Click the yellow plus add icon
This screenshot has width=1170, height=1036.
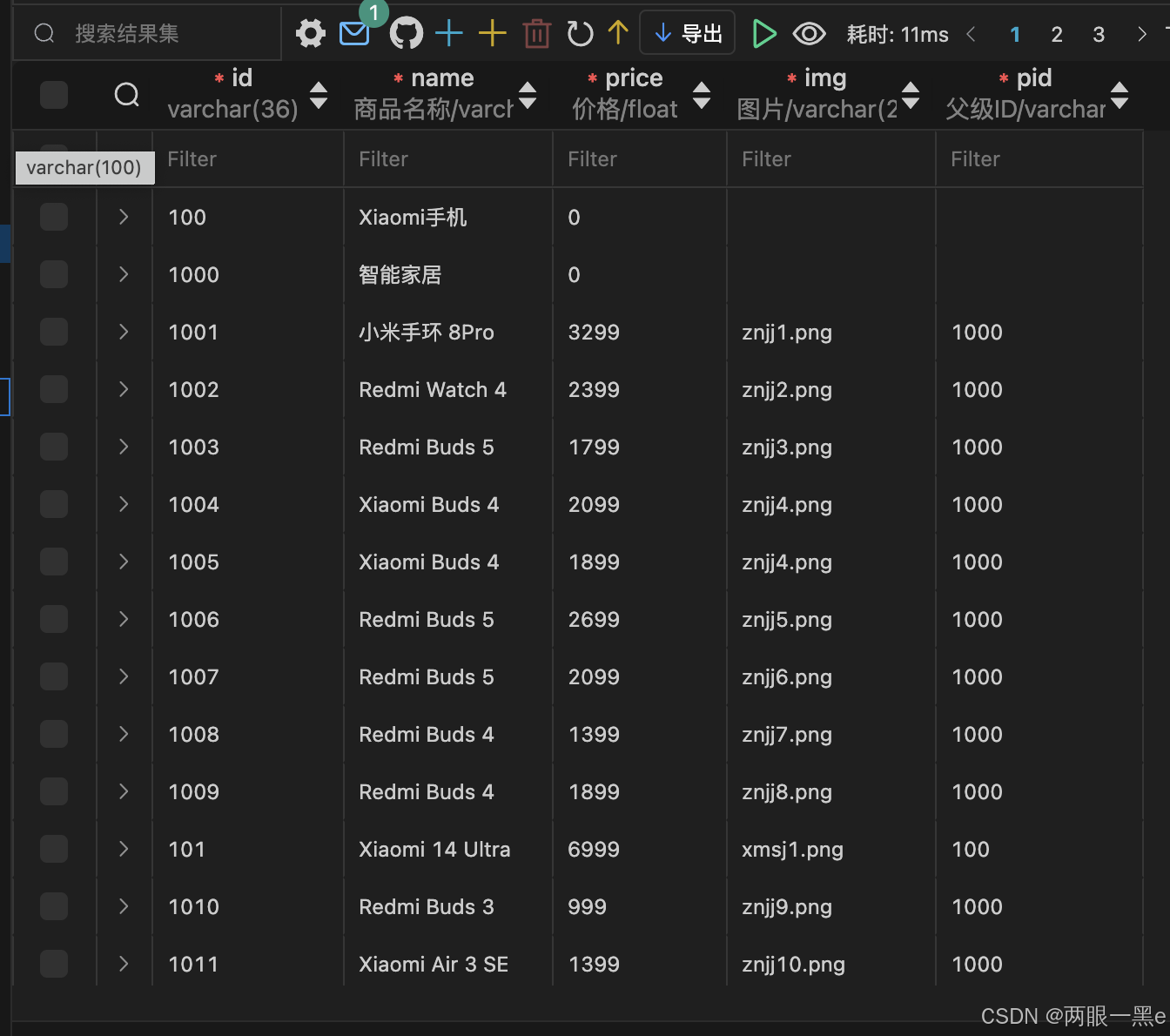point(492,33)
